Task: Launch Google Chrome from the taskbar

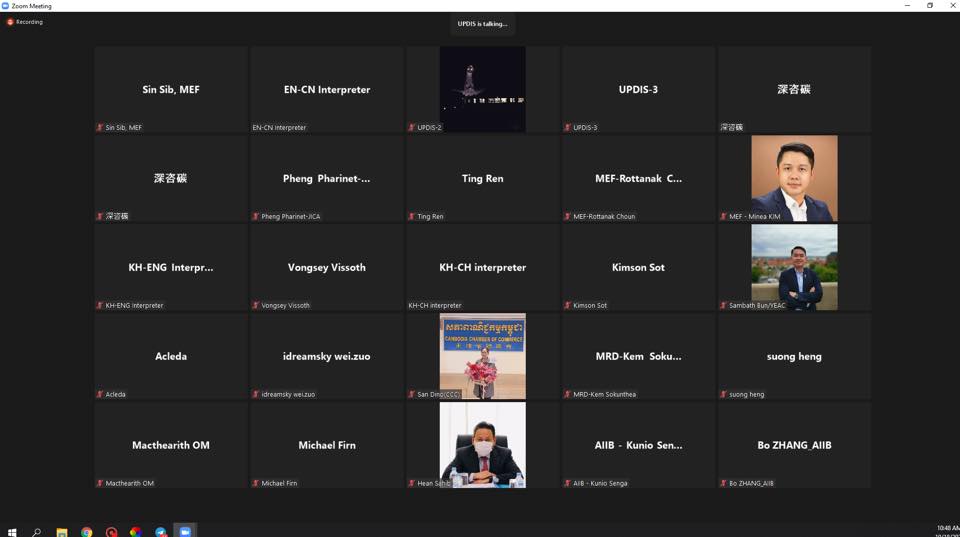Action: pos(87,531)
